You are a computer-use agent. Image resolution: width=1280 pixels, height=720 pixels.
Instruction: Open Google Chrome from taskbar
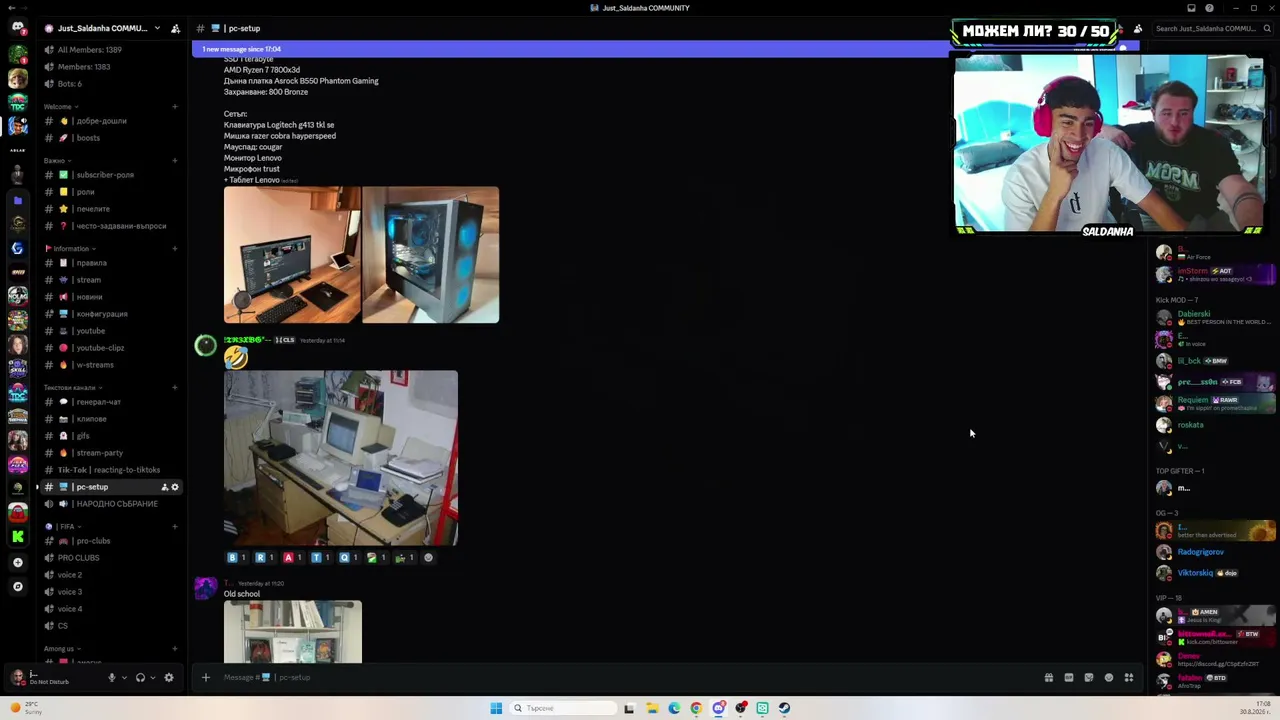point(696,708)
